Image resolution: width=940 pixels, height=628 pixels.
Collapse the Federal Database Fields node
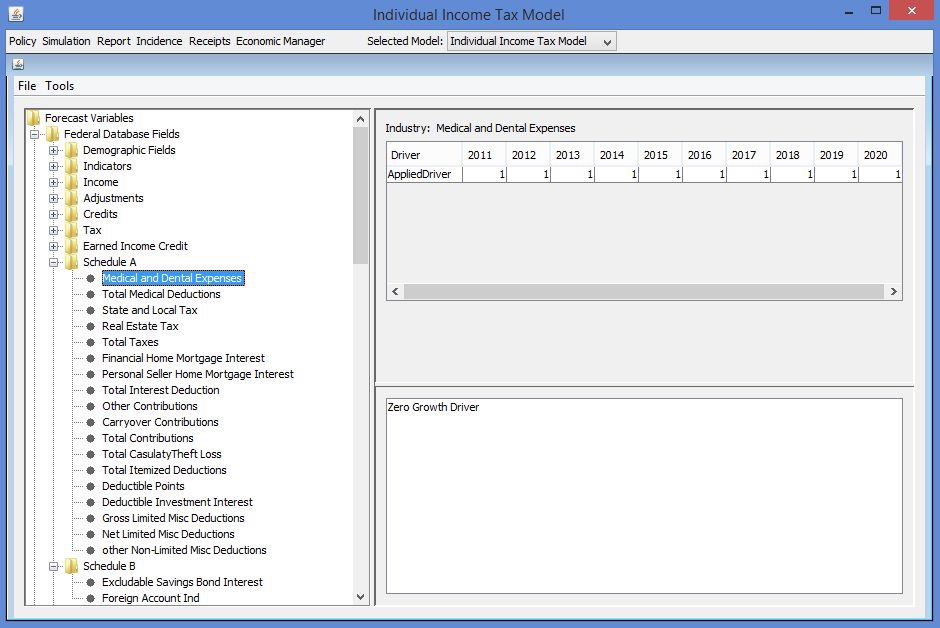coord(34,134)
